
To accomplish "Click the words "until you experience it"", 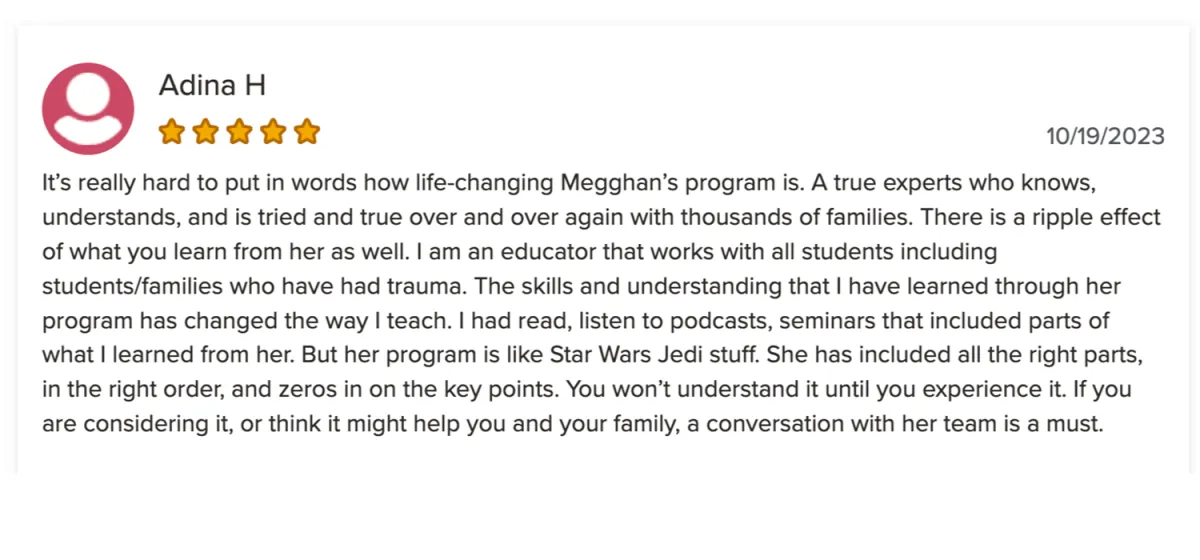I will coord(1016,389).
